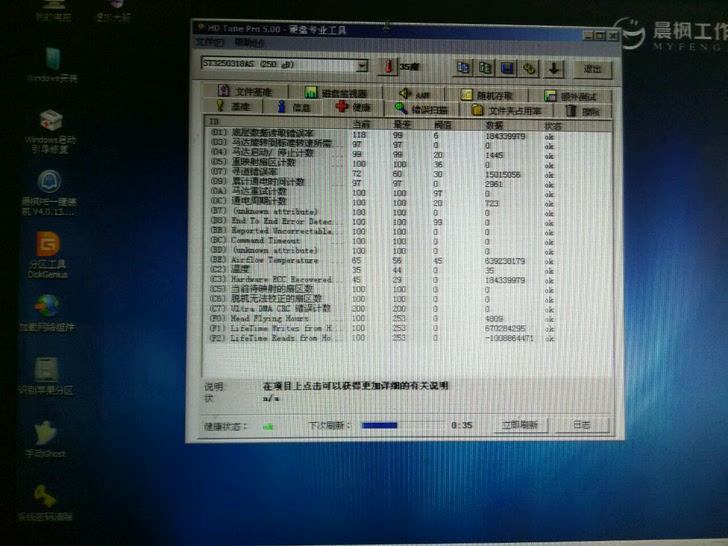Screen dimensions: 728x546
Task: Click the data value 15015056
Action: coord(503,175)
